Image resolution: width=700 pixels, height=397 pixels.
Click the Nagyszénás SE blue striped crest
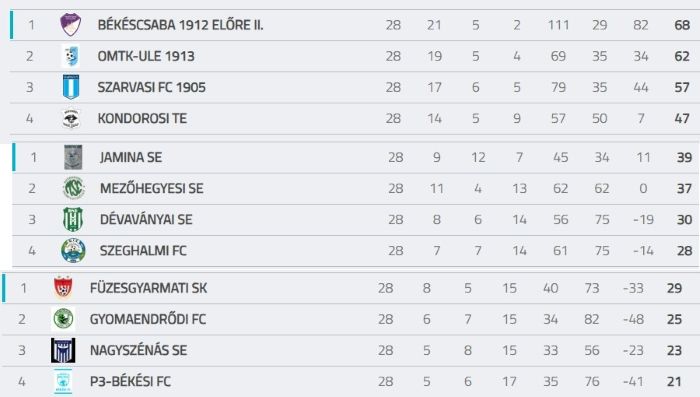63,350
